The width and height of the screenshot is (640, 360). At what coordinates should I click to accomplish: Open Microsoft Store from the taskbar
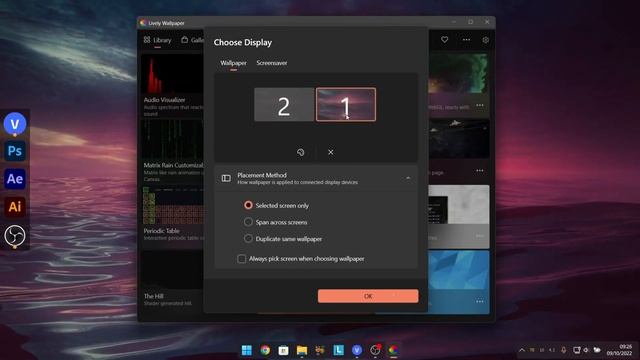click(x=283, y=350)
